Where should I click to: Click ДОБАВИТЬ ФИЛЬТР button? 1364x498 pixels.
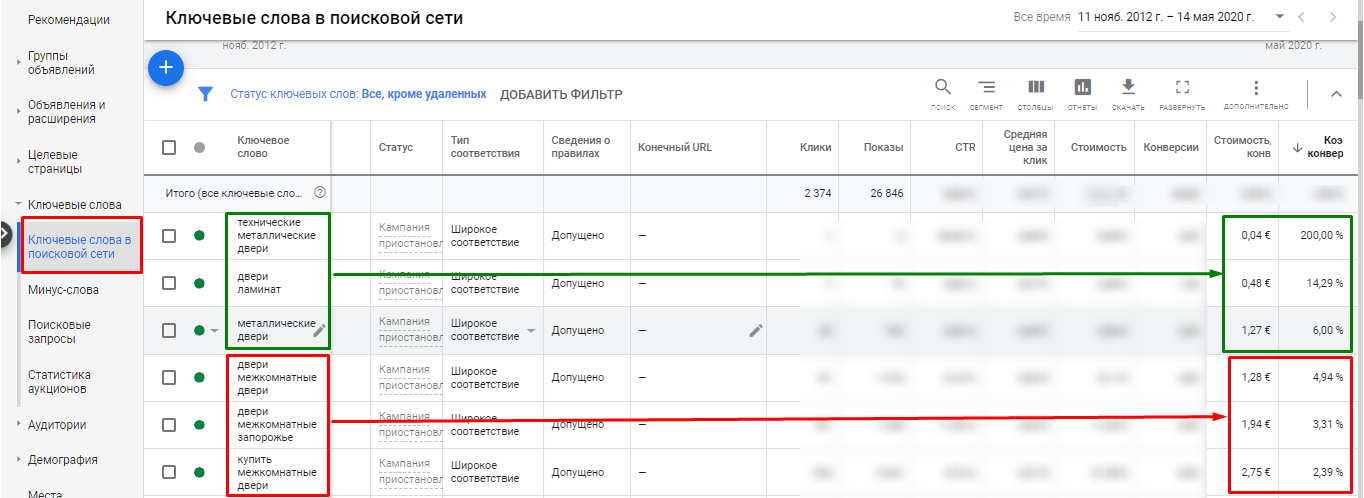(x=561, y=94)
